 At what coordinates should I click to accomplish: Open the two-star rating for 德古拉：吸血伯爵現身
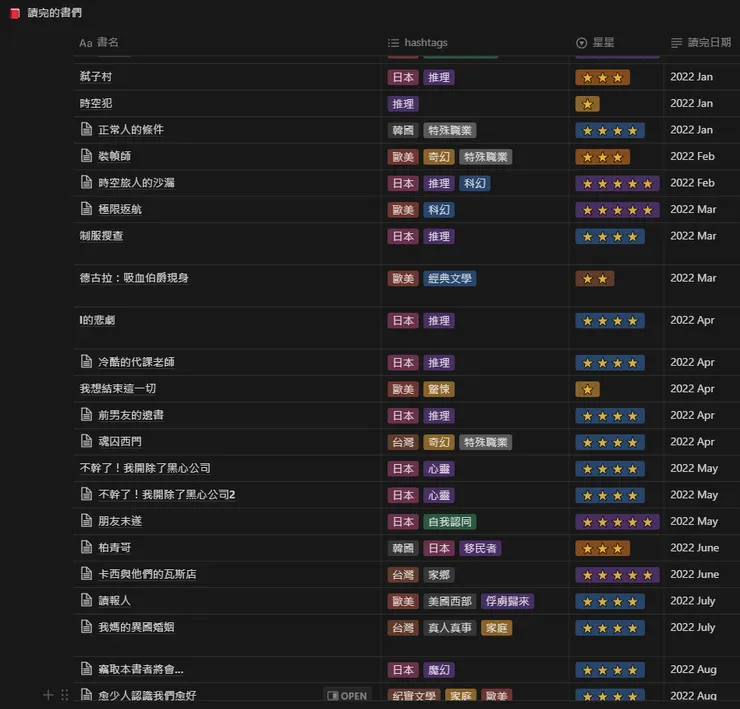tap(595, 279)
